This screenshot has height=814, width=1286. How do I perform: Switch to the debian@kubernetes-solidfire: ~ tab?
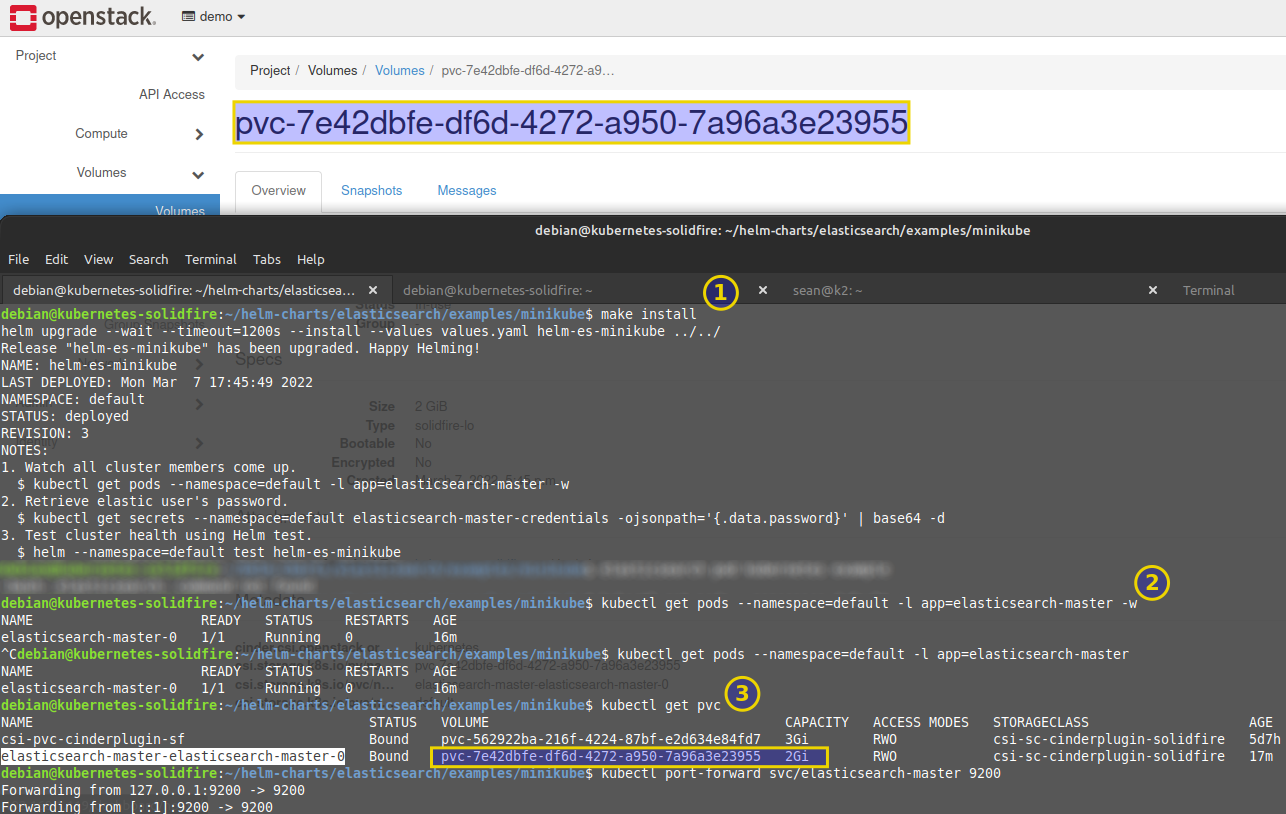click(x=498, y=291)
